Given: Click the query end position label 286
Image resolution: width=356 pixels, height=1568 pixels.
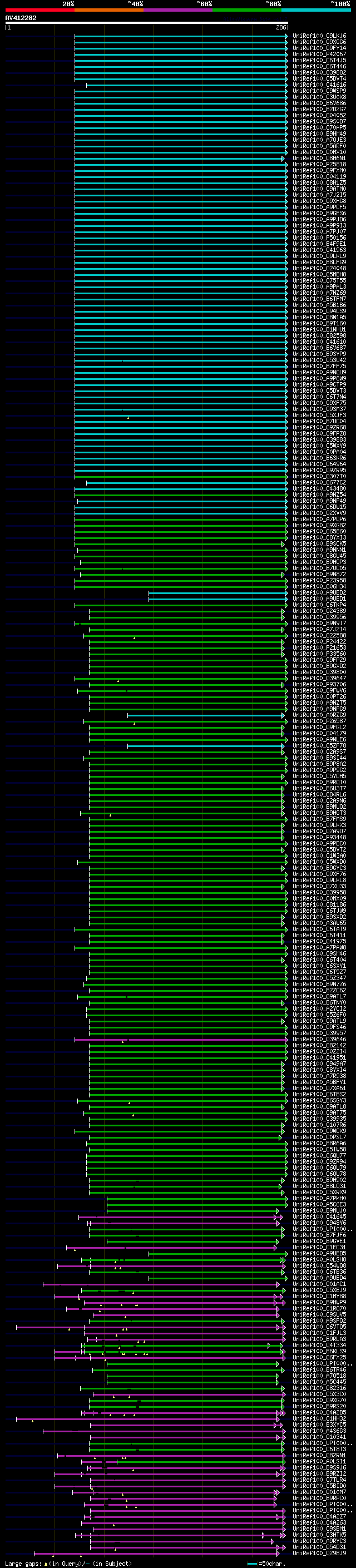Looking at the screenshot, I should pyautogui.click(x=280, y=27).
